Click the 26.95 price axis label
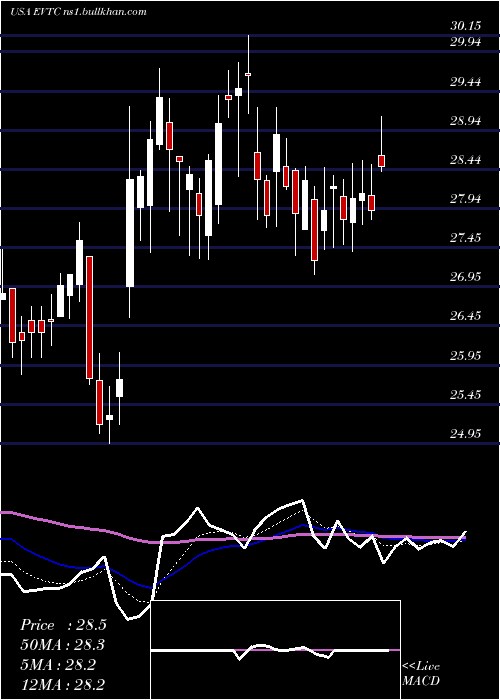The image size is (500, 700). pyautogui.click(x=465, y=277)
